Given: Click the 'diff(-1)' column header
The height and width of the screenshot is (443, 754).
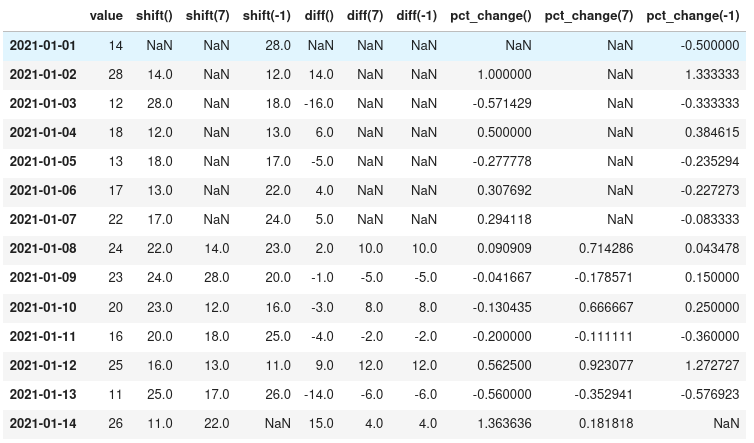Looking at the screenshot, I should 416,16.
